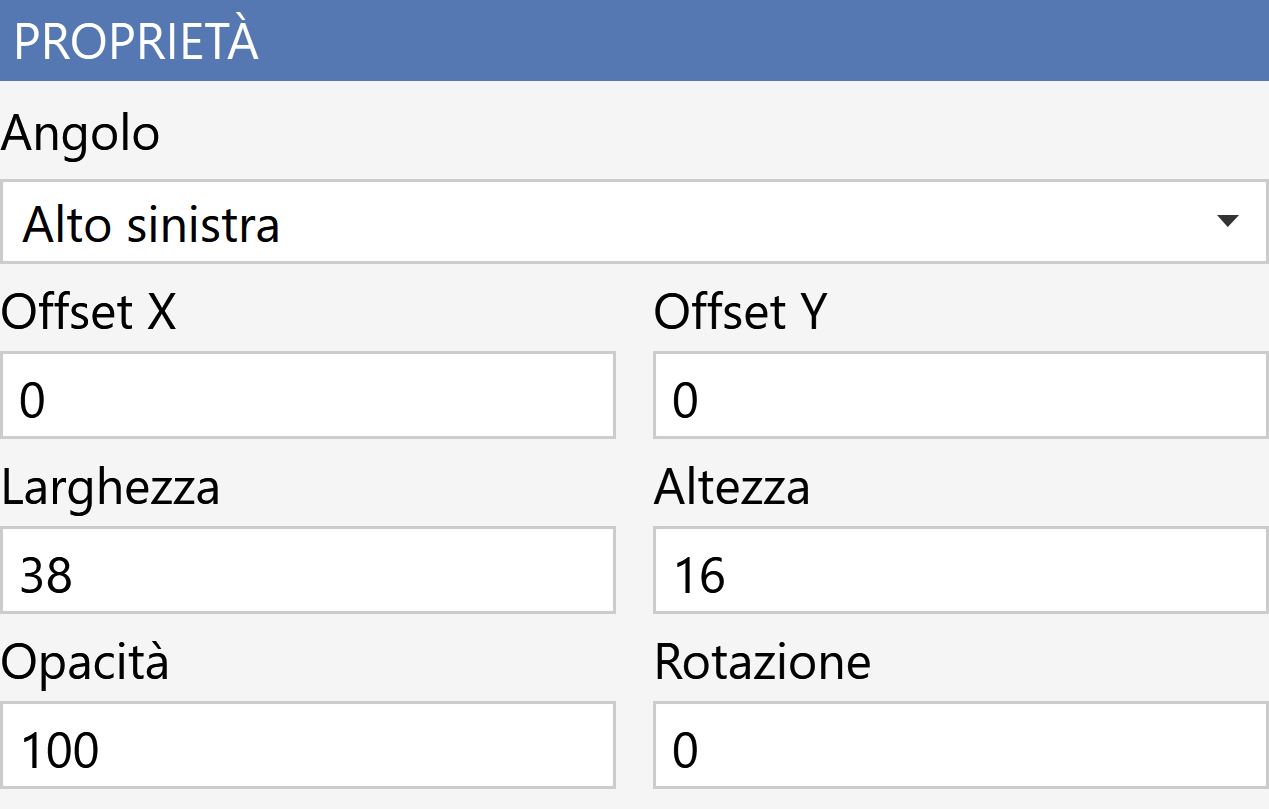The image size is (1269, 809).
Task: Place cursor after 16 in Altezza
Action: [728, 575]
